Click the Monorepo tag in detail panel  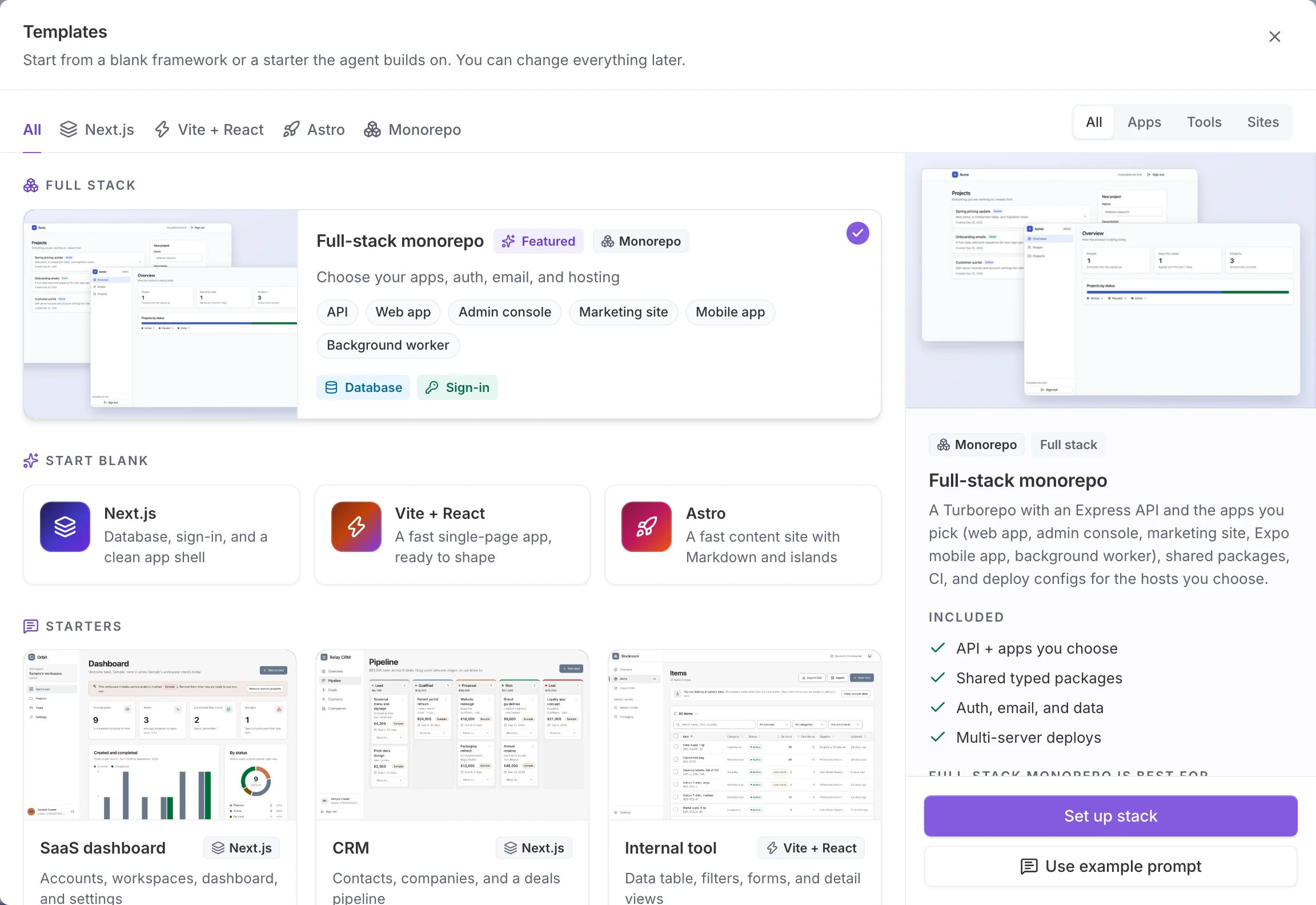pyautogui.click(x=977, y=445)
